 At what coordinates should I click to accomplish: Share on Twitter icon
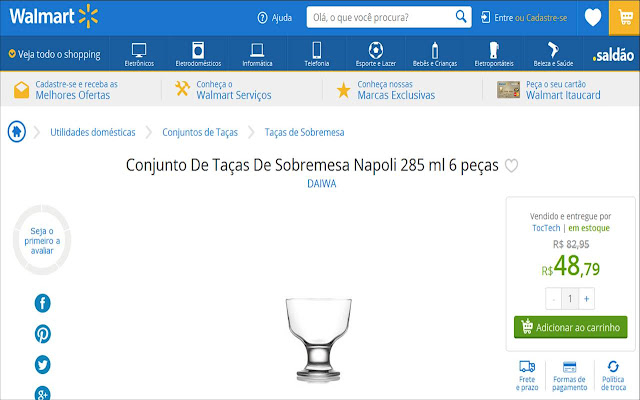(x=42, y=364)
